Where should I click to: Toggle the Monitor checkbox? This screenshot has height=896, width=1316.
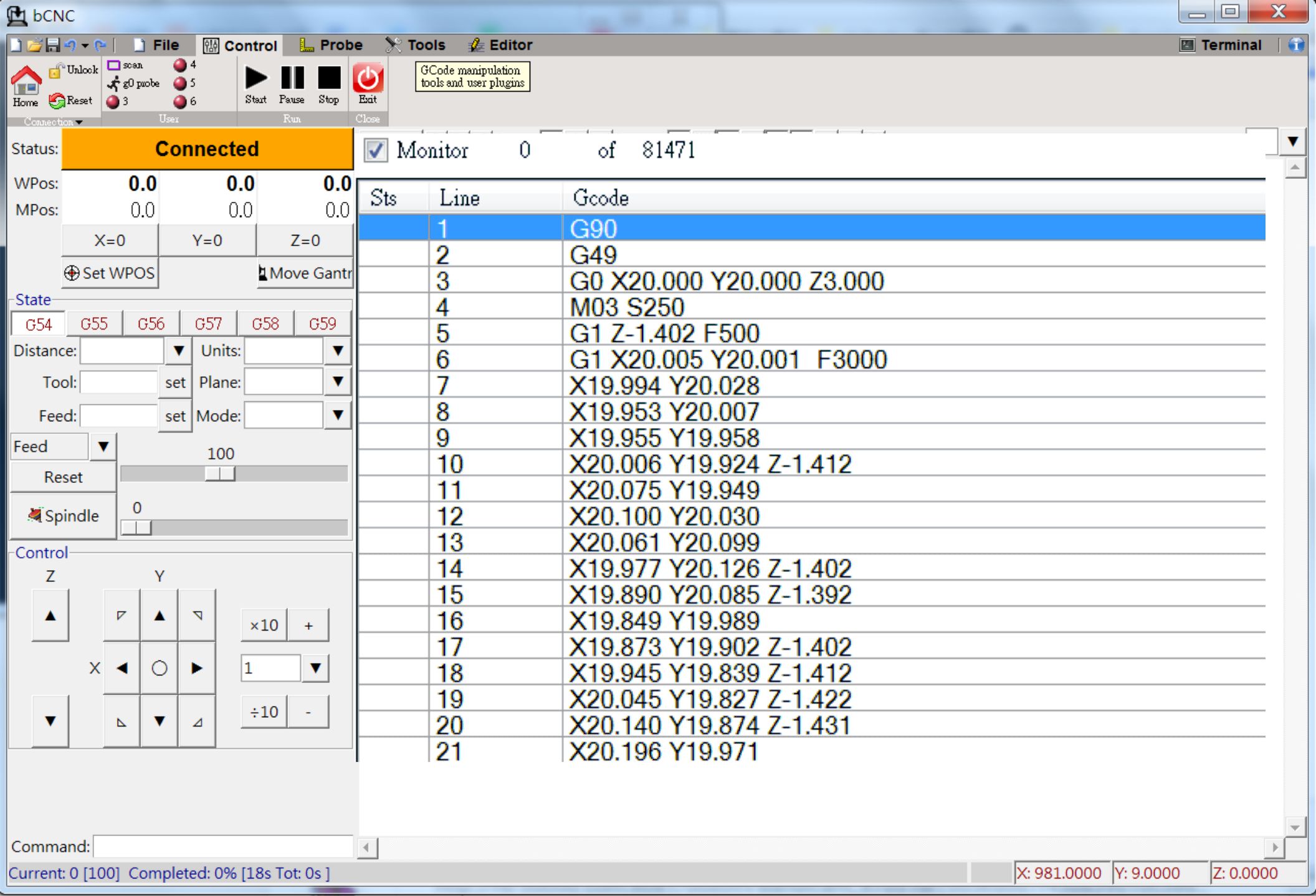point(376,150)
